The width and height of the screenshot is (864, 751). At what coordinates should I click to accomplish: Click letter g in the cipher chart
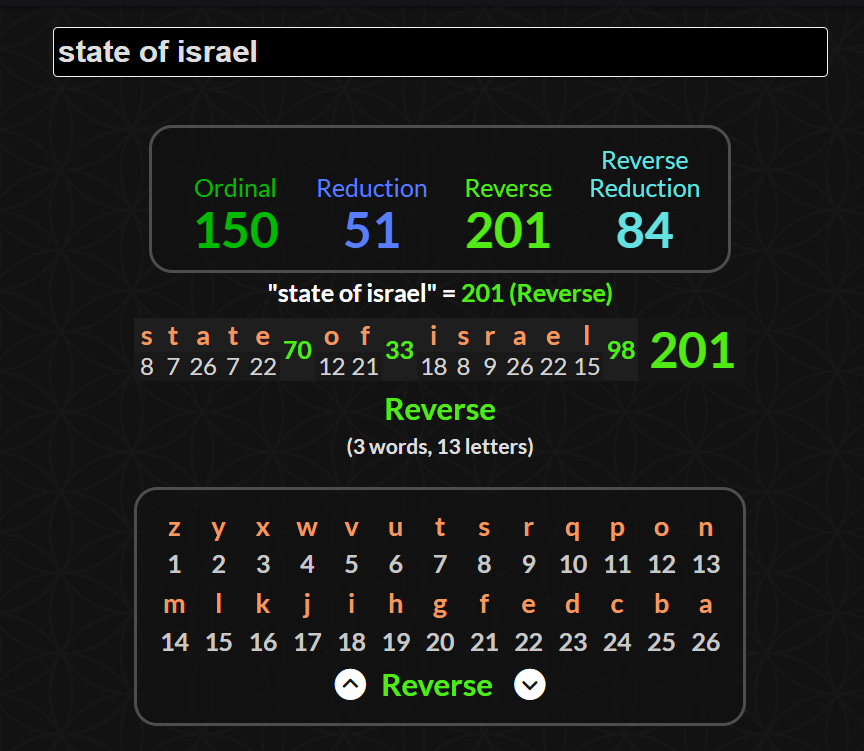pyautogui.click(x=440, y=606)
